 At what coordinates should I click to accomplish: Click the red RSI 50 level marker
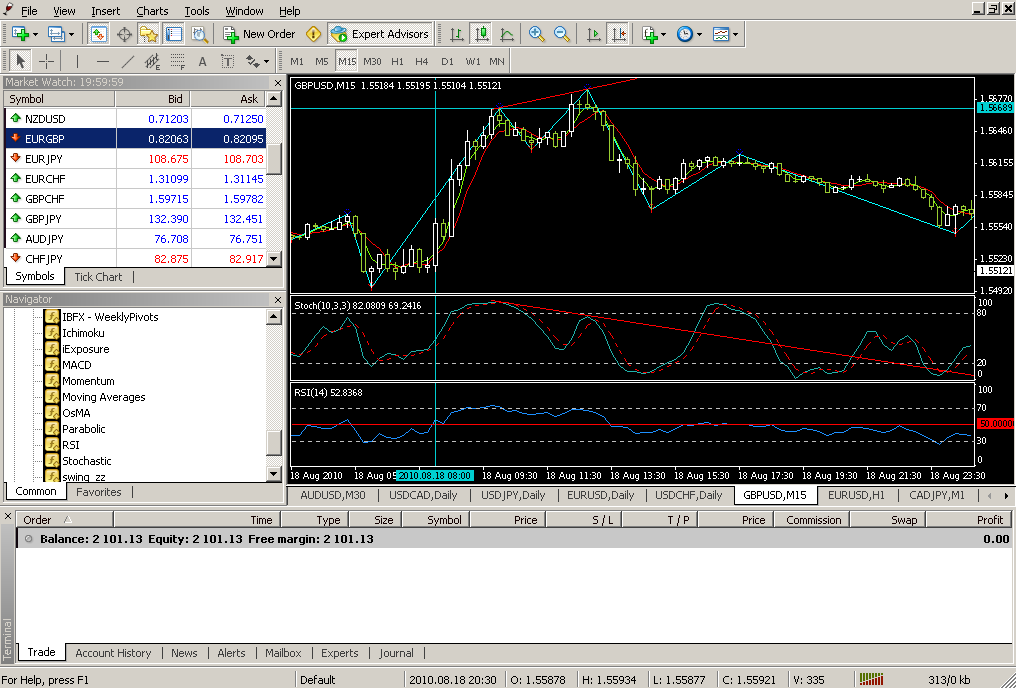click(x=994, y=424)
